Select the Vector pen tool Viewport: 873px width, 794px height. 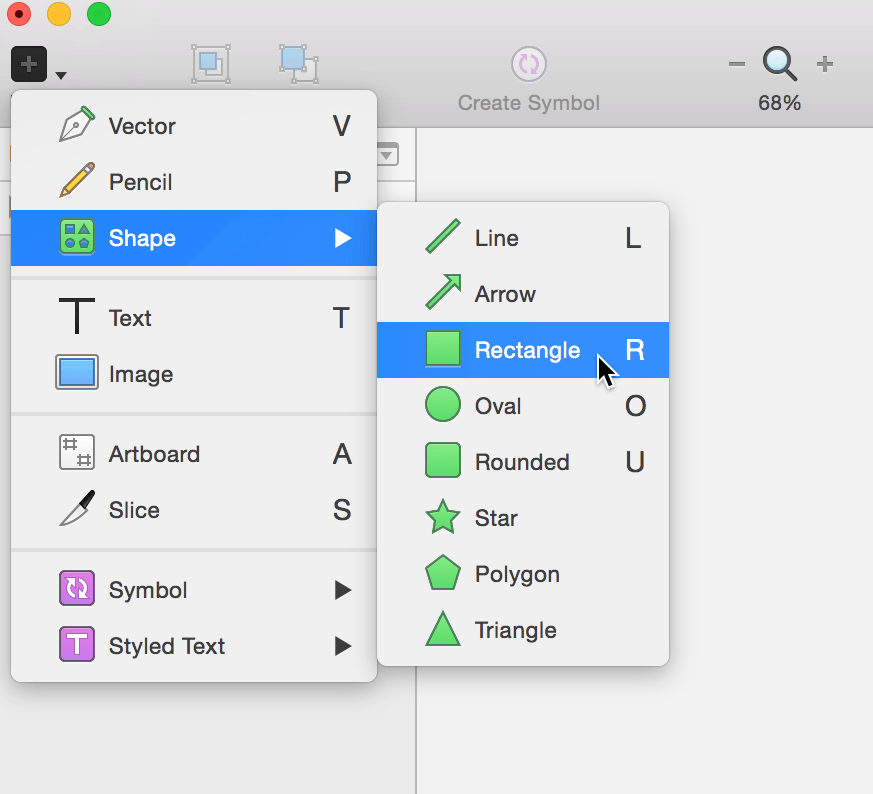[141, 126]
